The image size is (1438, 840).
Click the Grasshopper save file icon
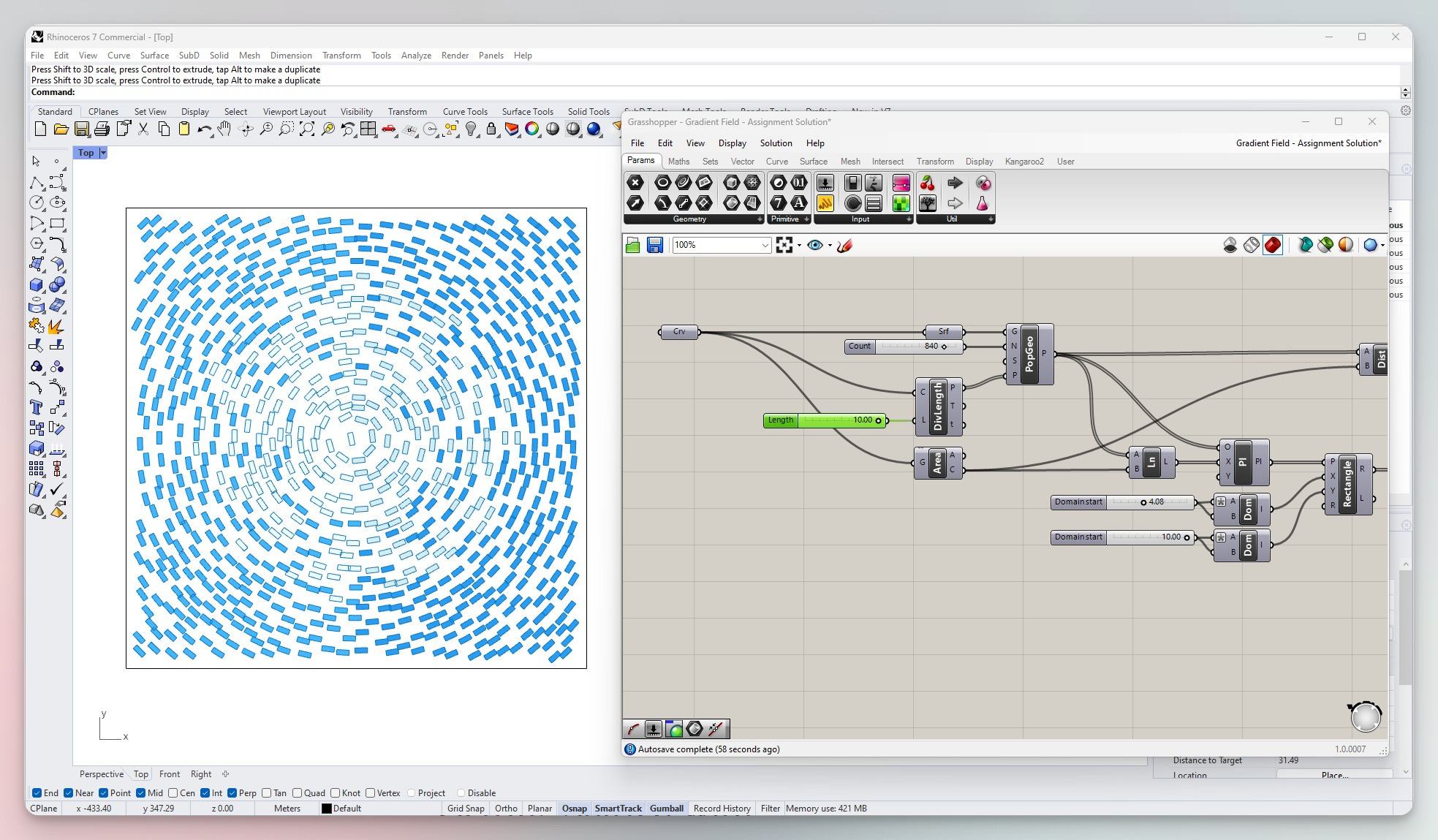[x=654, y=246]
